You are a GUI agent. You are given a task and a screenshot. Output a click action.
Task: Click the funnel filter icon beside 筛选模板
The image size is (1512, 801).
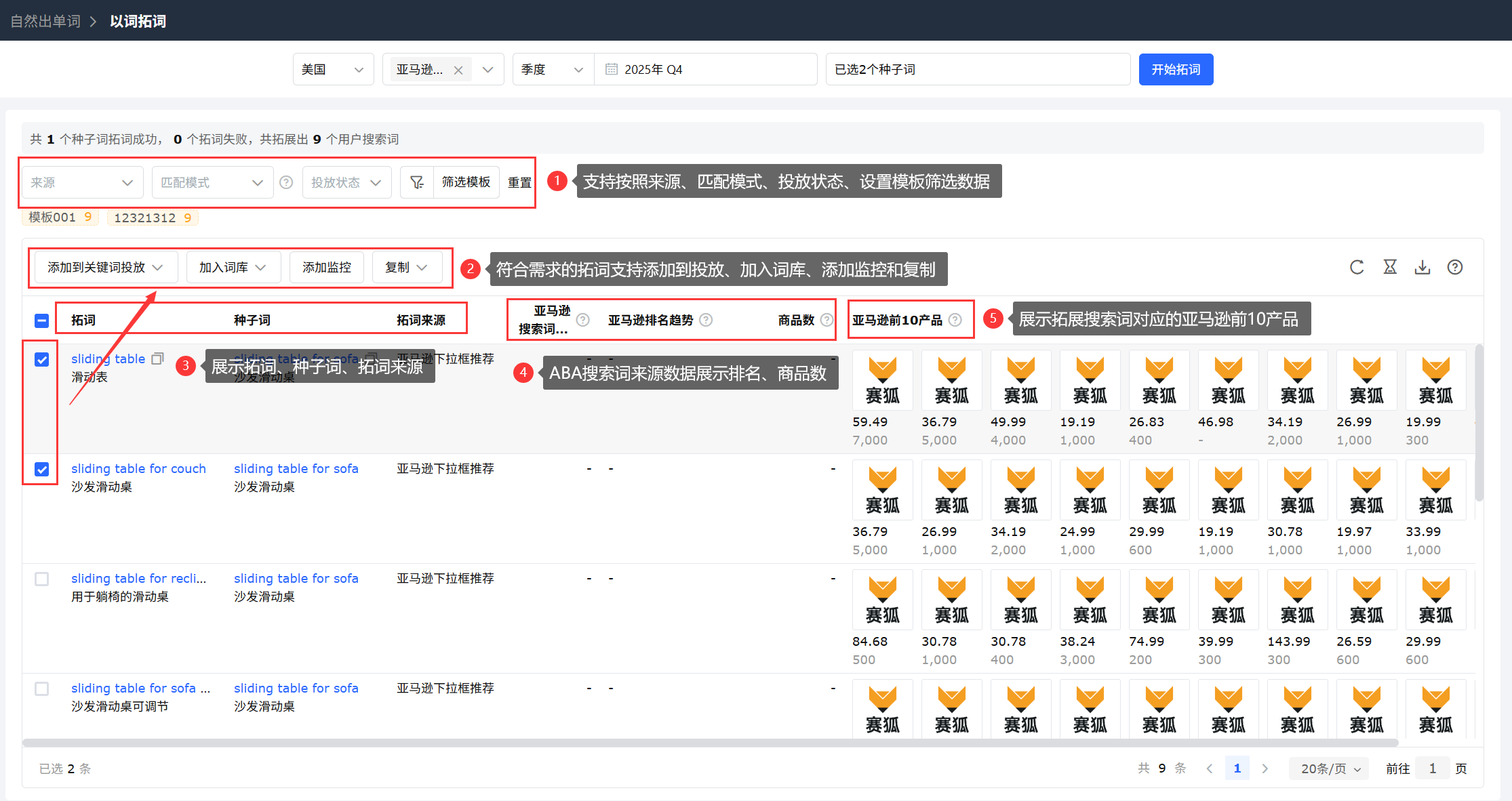417,182
